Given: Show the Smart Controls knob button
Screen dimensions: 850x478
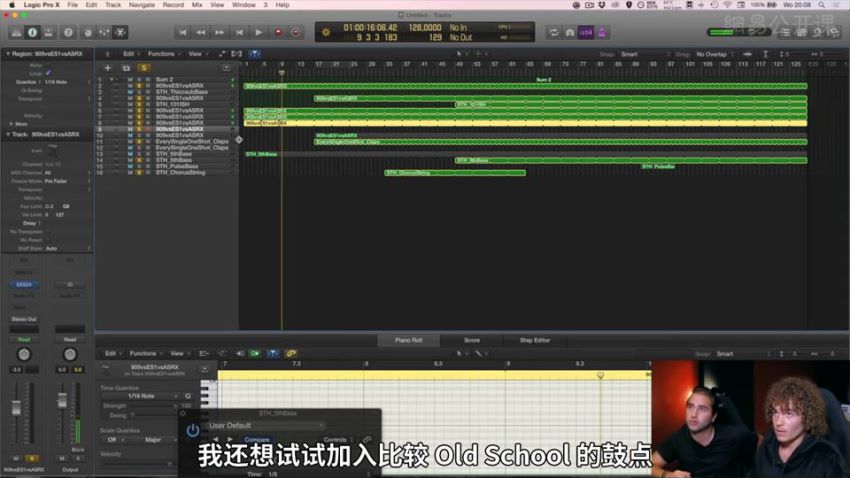Looking at the screenshot, I should pyautogui.click(x=88, y=33).
